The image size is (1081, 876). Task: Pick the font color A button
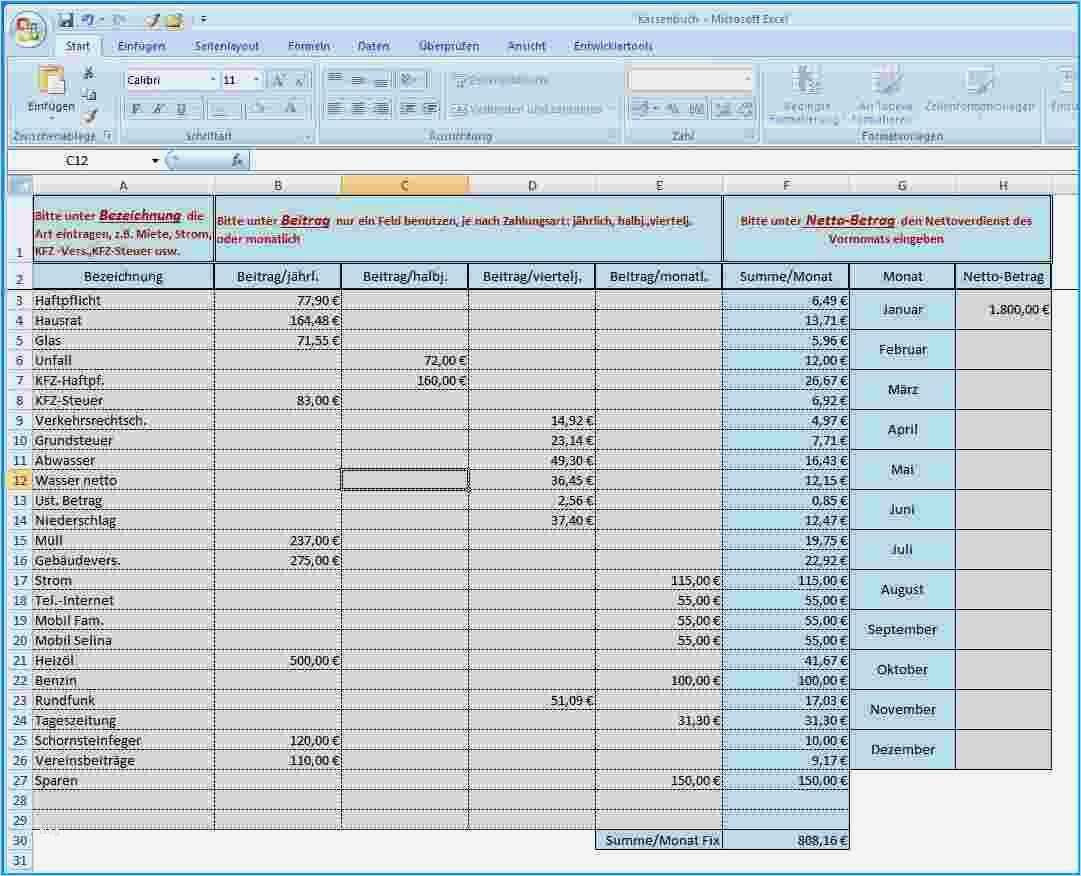(293, 109)
